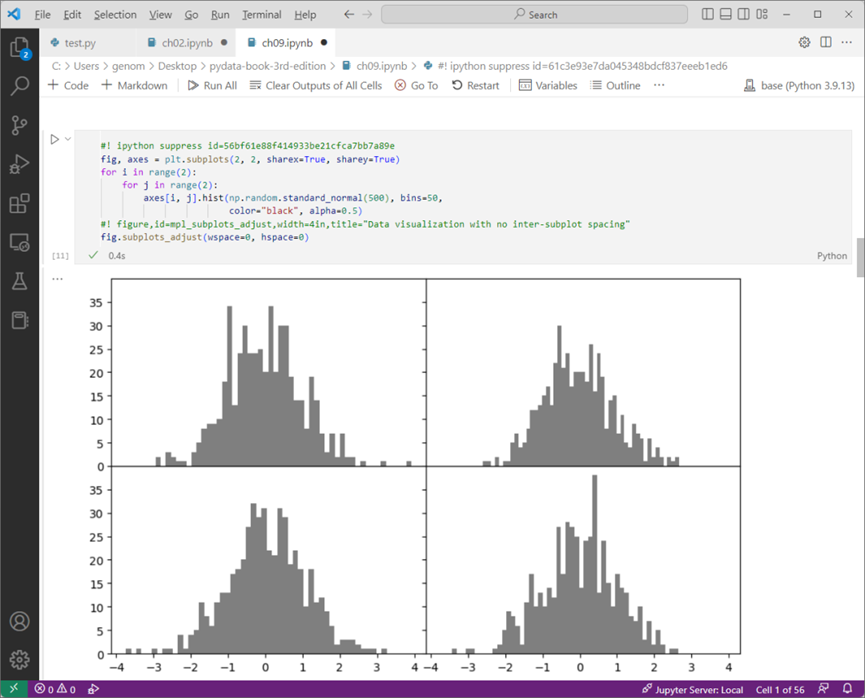The width and height of the screenshot is (865, 698).
Task: Toggle the Primary Side Bar visibility
Action: pos(708,14)
